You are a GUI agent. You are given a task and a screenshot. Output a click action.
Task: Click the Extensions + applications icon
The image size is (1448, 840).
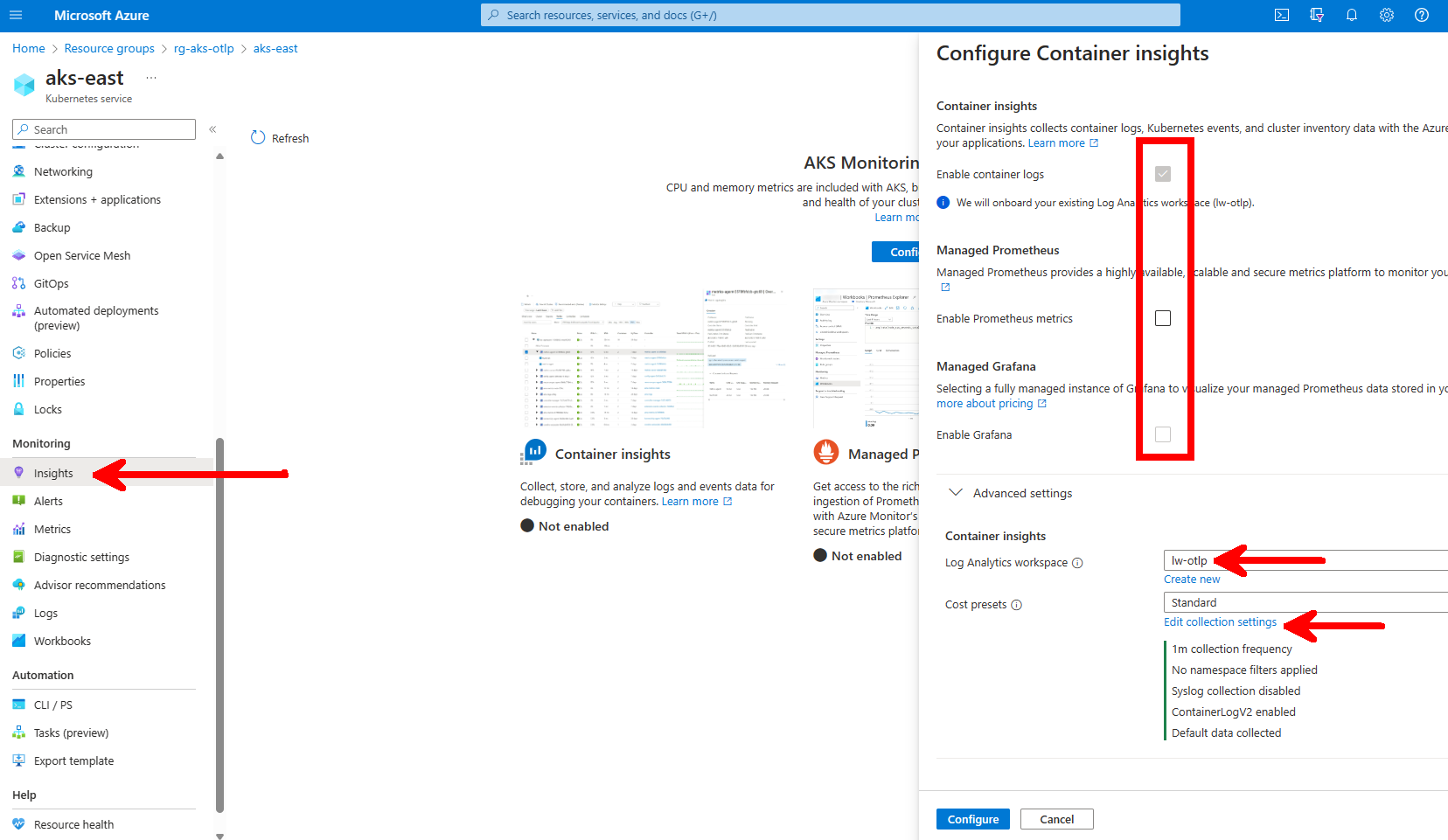pos(19,199)
